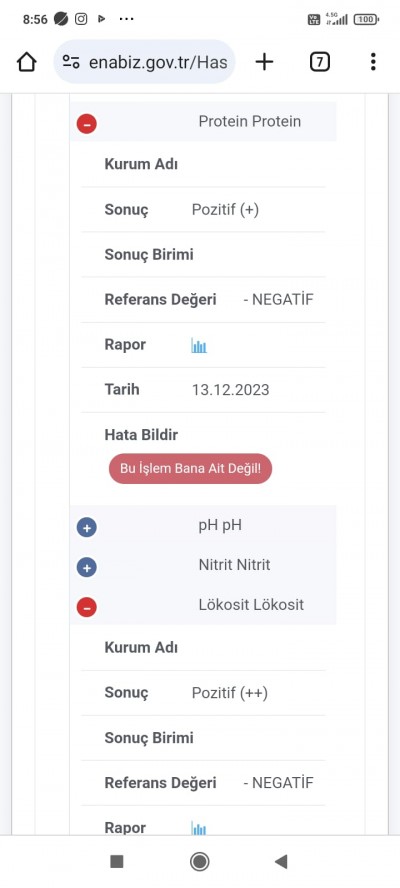Collapse the Protein Protein result section
This screenshot has height=888, width=400.
click(x=87, y=123)
